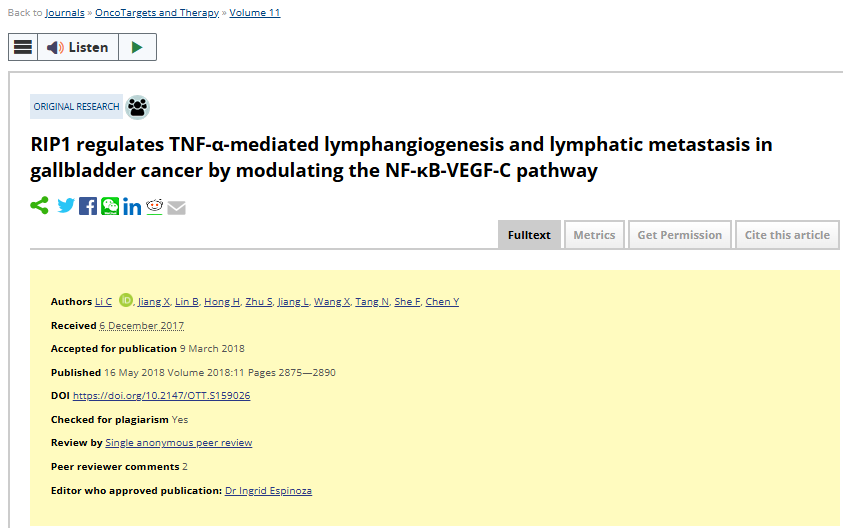The height and width of the screenshot is (528, 843).
Task: Click the Listen speaker button
Action: pyautogui.click(x=78, y=47)
